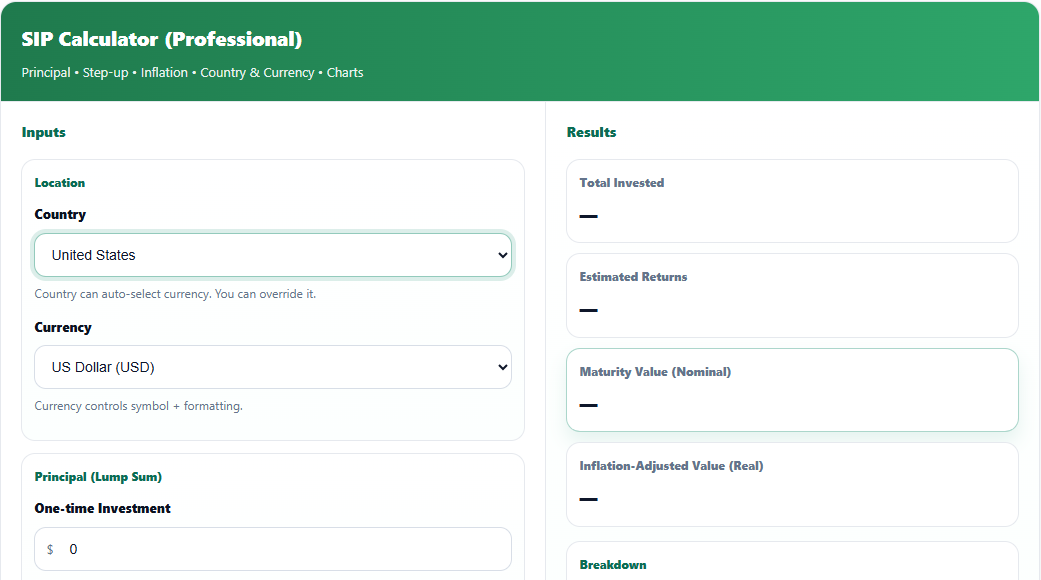Click the Inputs panel heading
Viewport: 1041px width, 580px height.
coord(43,132)
